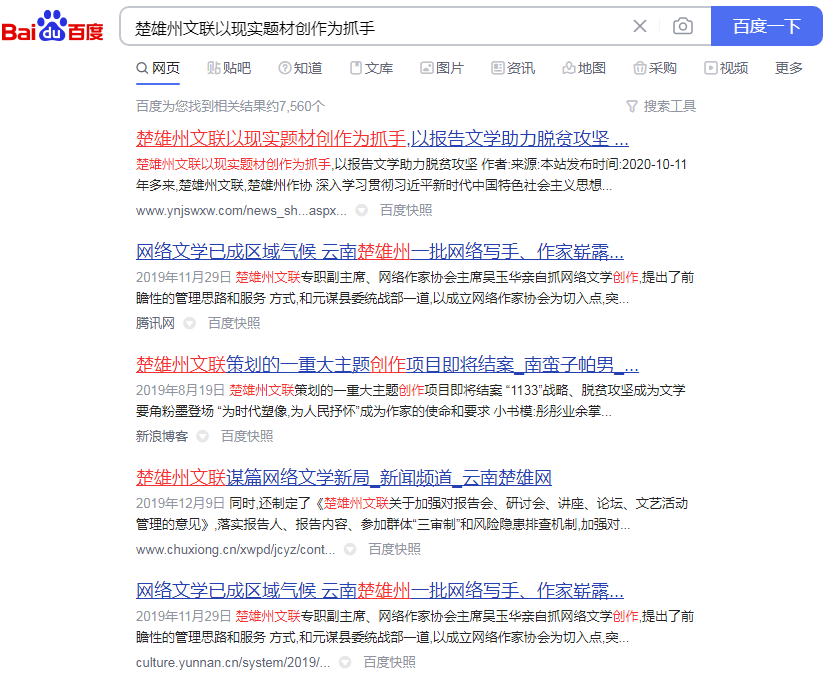Open the 地图 tab
The image size is (837, 693).
click(x=584, y=68)
